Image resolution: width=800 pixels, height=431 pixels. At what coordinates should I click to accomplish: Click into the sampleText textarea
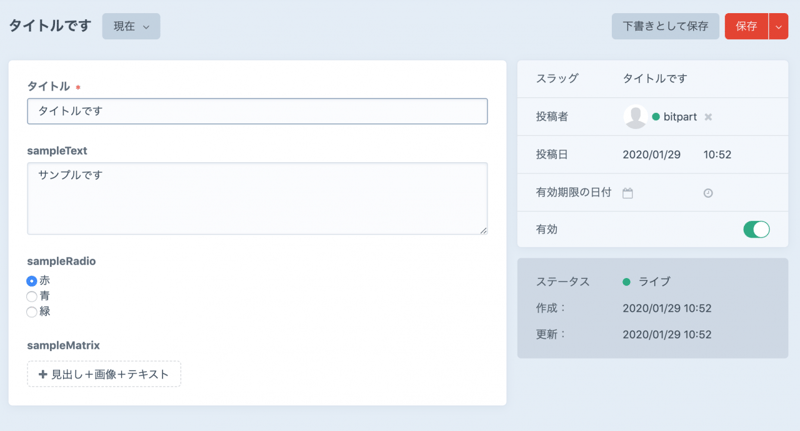(257, 198)
